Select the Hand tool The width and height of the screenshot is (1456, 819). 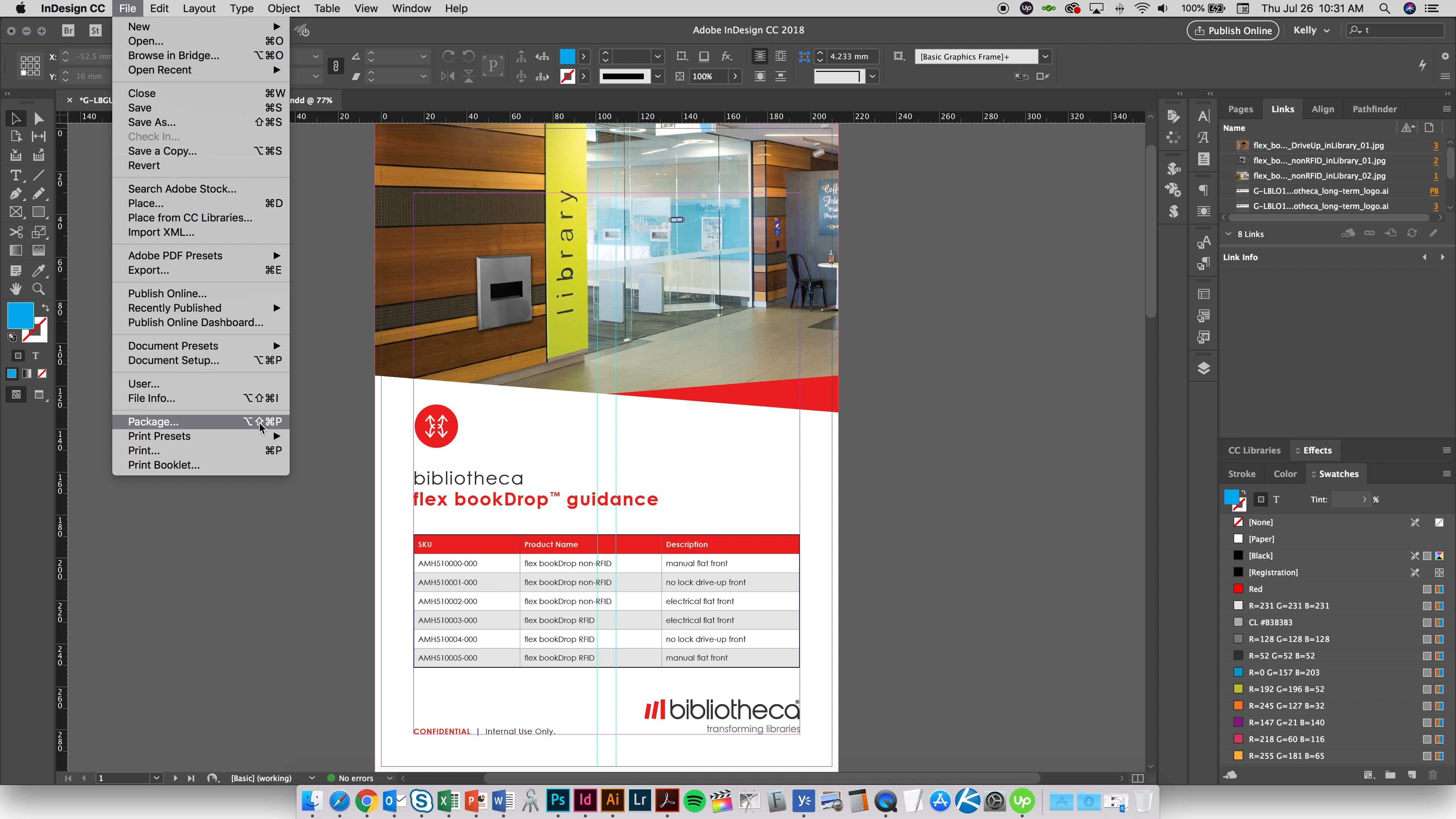16,289
